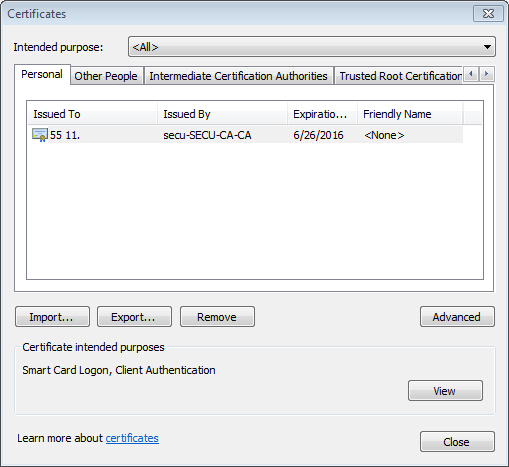Image resolution: width=509 pixels, height=467 pixels.
Task: Open the Trusted Root Certification tab
Action: click(398, 76)
